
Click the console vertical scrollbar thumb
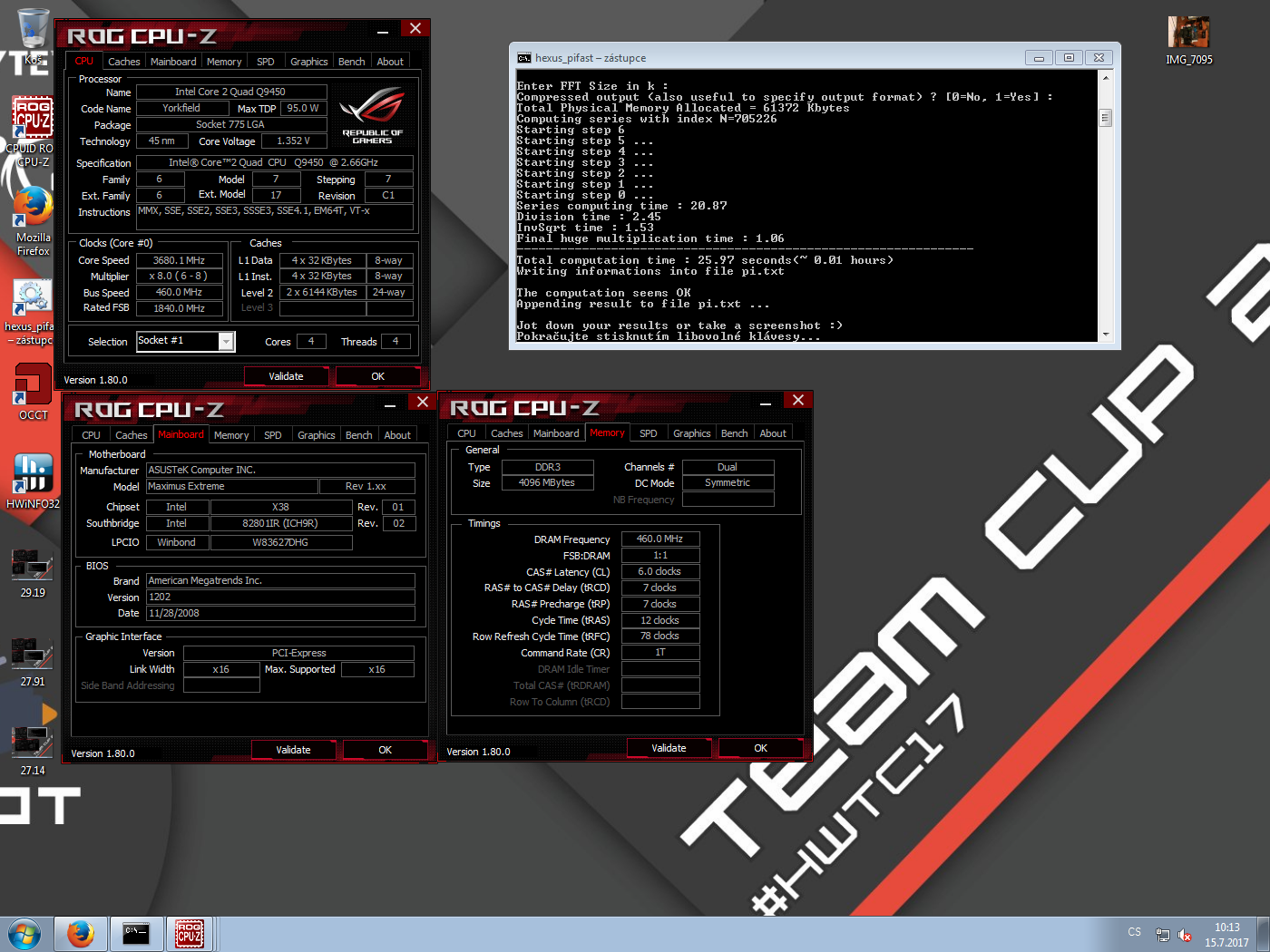(1105, 118)
